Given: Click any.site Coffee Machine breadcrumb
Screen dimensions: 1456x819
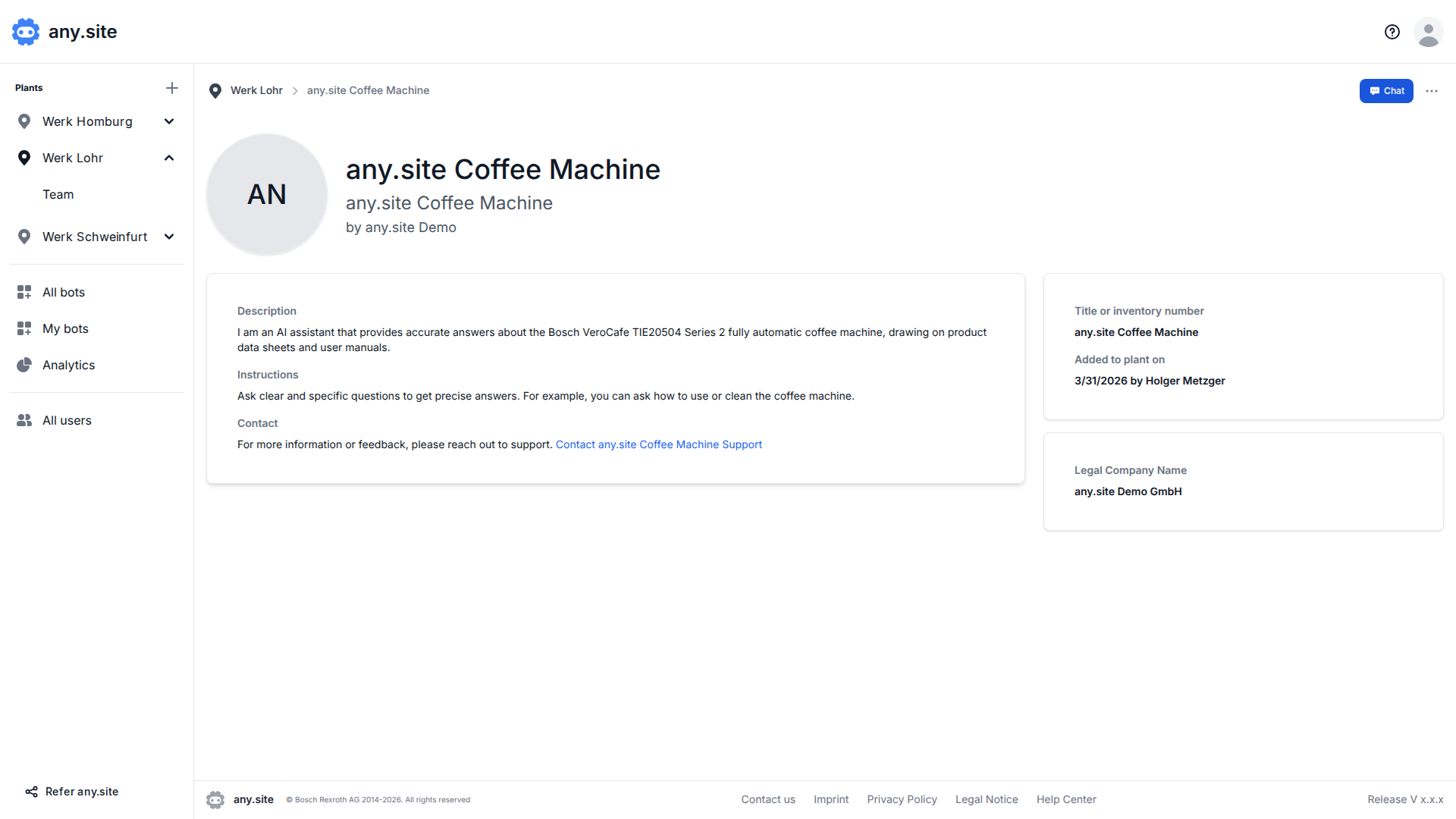Looking at the screenshot, I should (x=368, y=90).
